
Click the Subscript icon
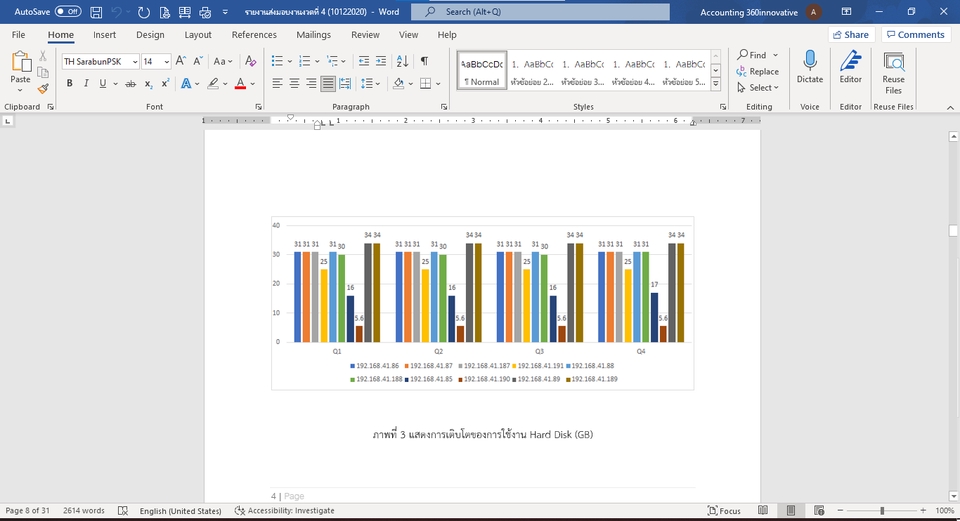(x=148, y=84)
